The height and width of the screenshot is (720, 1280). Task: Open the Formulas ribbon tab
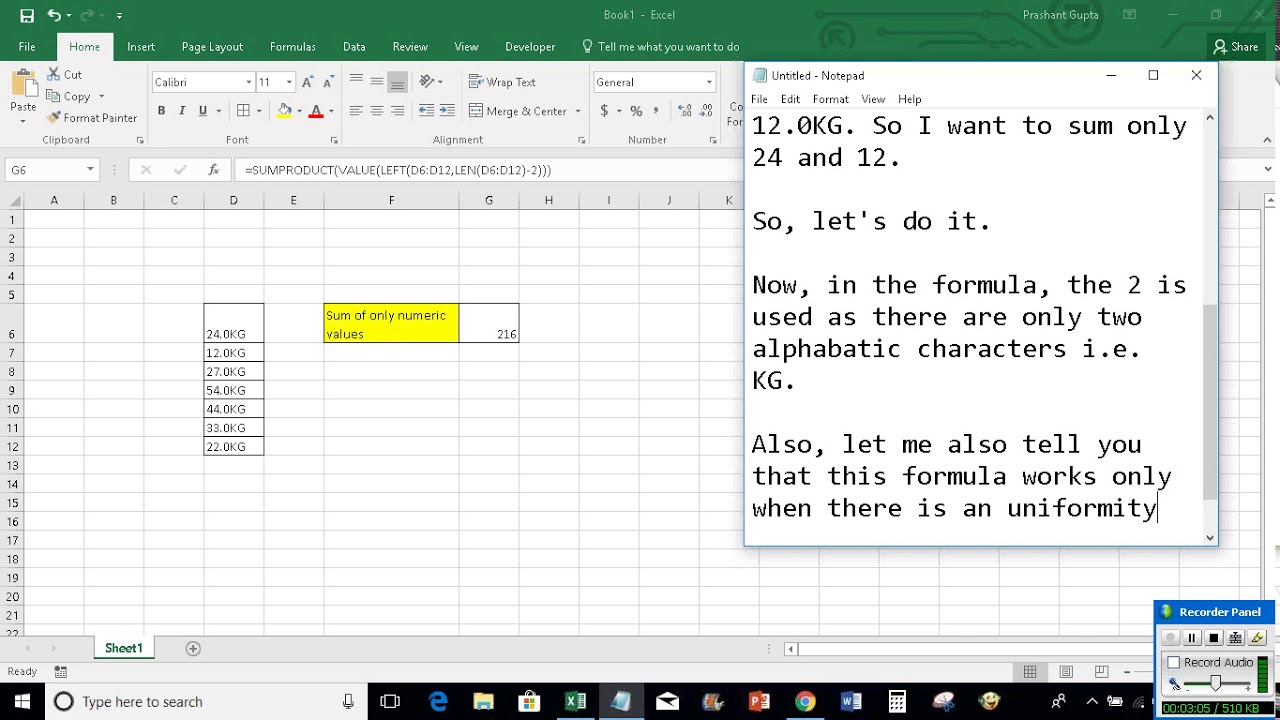click(292, 47)
